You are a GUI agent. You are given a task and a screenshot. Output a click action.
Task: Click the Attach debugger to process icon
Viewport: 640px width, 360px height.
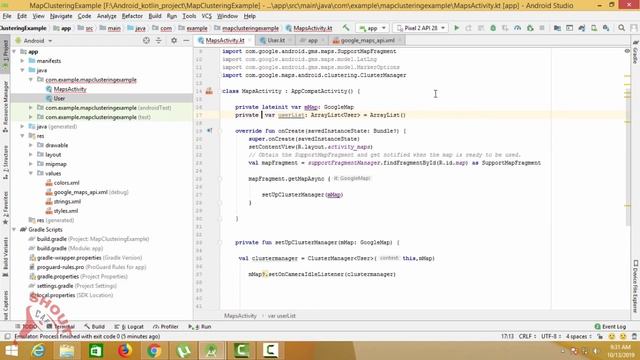click(x=530, y=28)
